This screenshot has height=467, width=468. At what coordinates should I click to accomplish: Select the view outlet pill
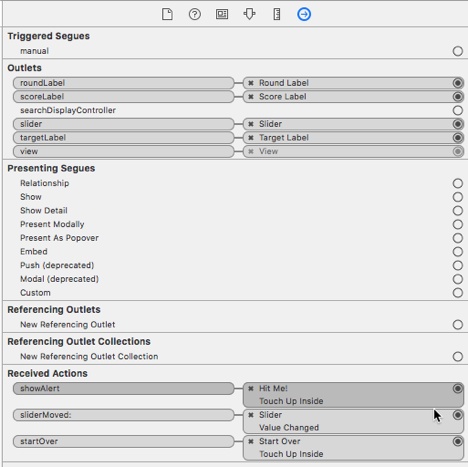tap(124, 151)
